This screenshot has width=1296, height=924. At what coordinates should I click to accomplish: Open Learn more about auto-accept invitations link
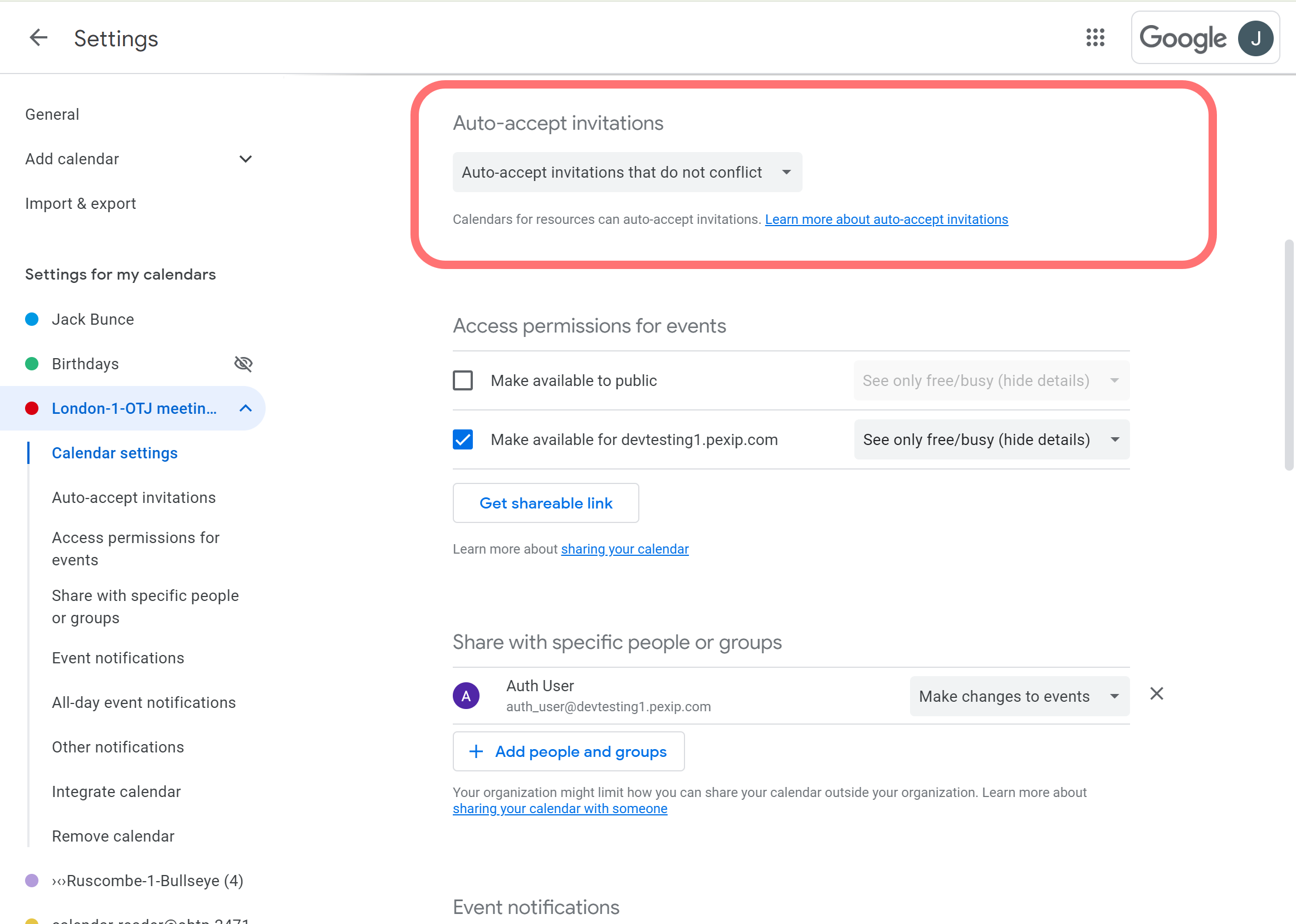(x=886, y=219)
